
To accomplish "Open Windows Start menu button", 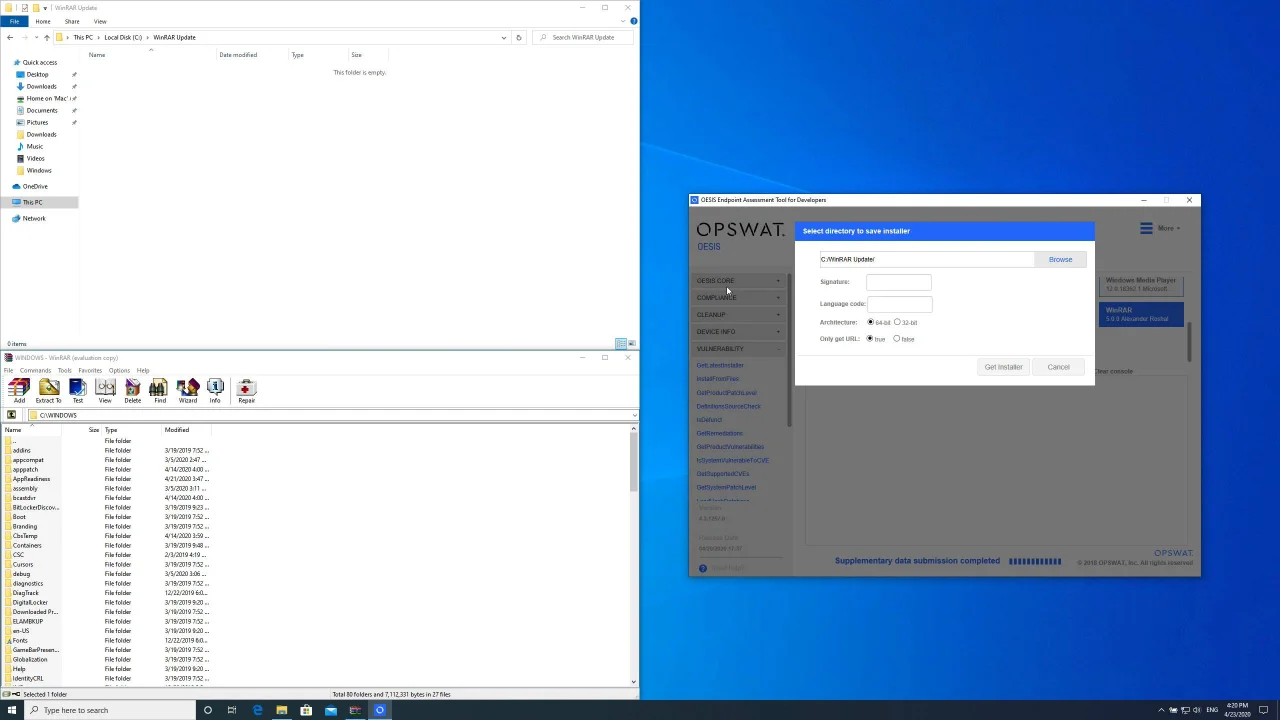I will 12,710.
